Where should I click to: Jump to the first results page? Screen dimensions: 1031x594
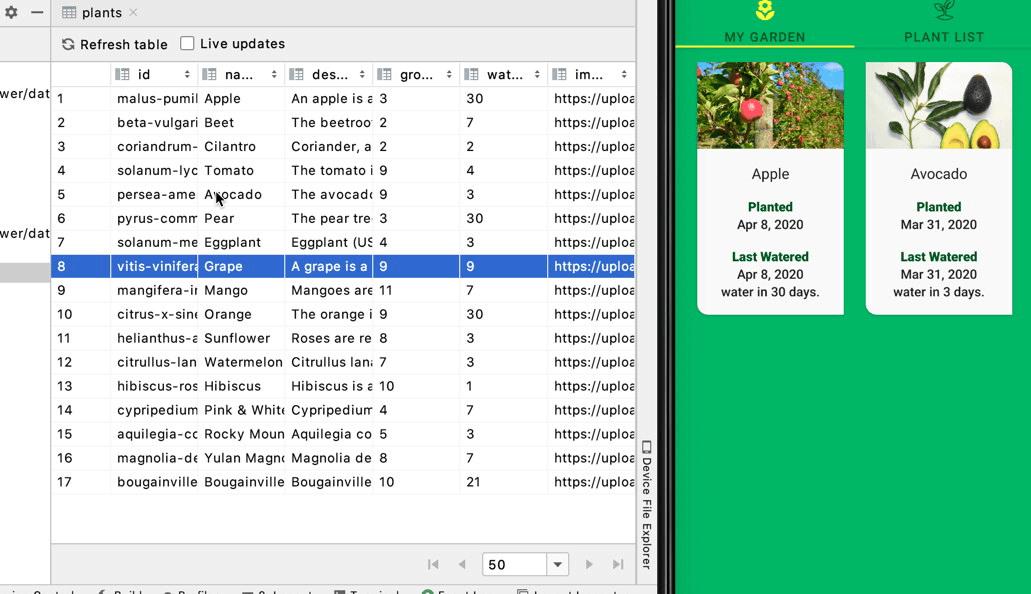[433, 564]
